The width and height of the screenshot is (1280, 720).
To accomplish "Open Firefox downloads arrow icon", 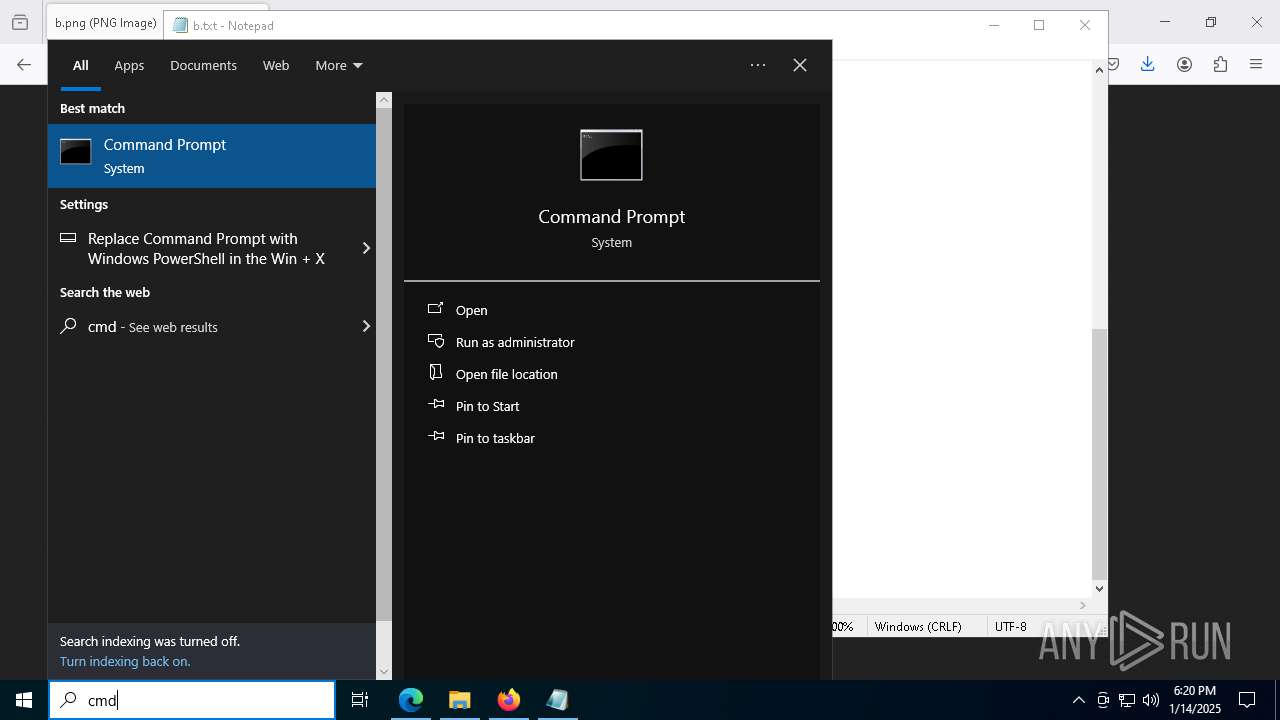I will [x=1147, y=65].
